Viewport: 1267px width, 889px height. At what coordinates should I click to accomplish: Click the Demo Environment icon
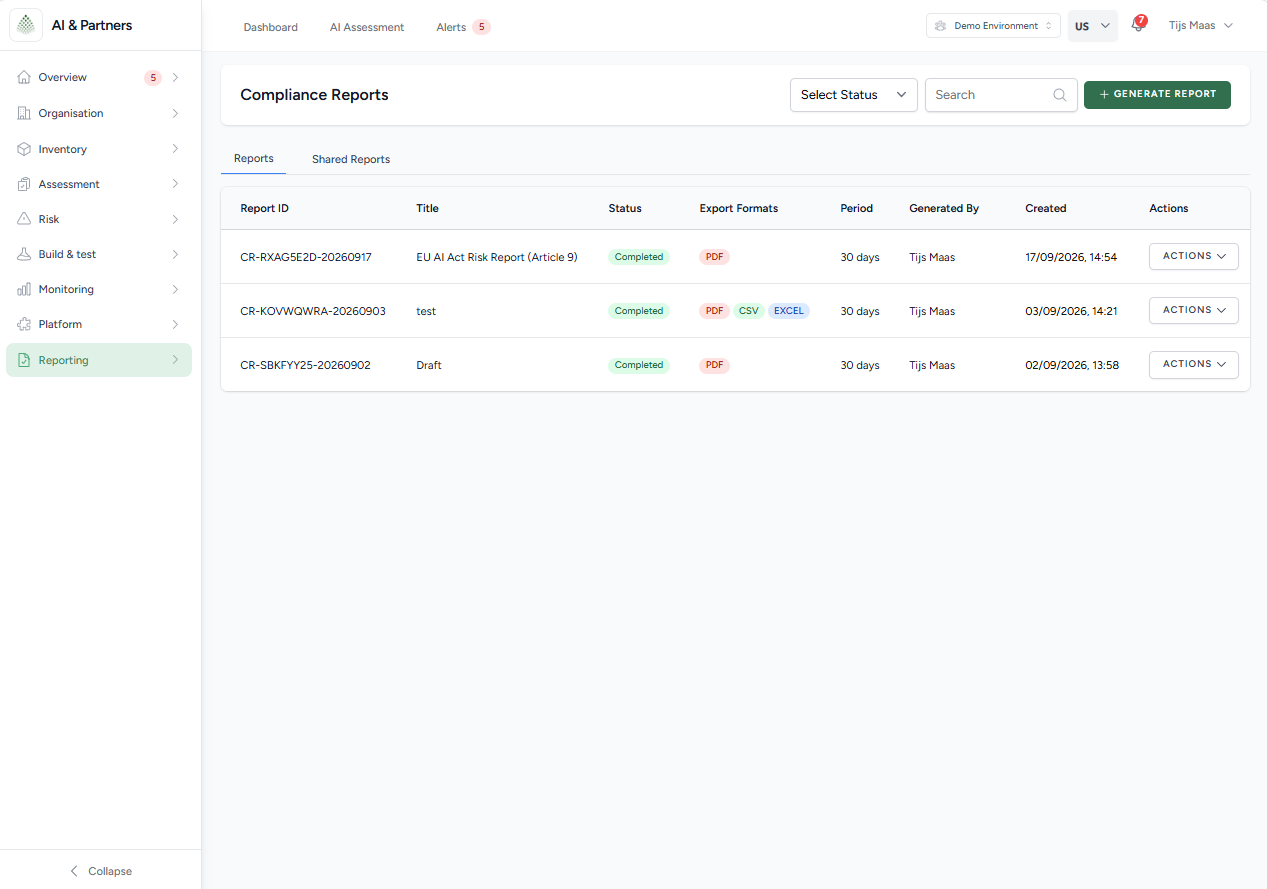pyautogui.click(x=941, y=26)
